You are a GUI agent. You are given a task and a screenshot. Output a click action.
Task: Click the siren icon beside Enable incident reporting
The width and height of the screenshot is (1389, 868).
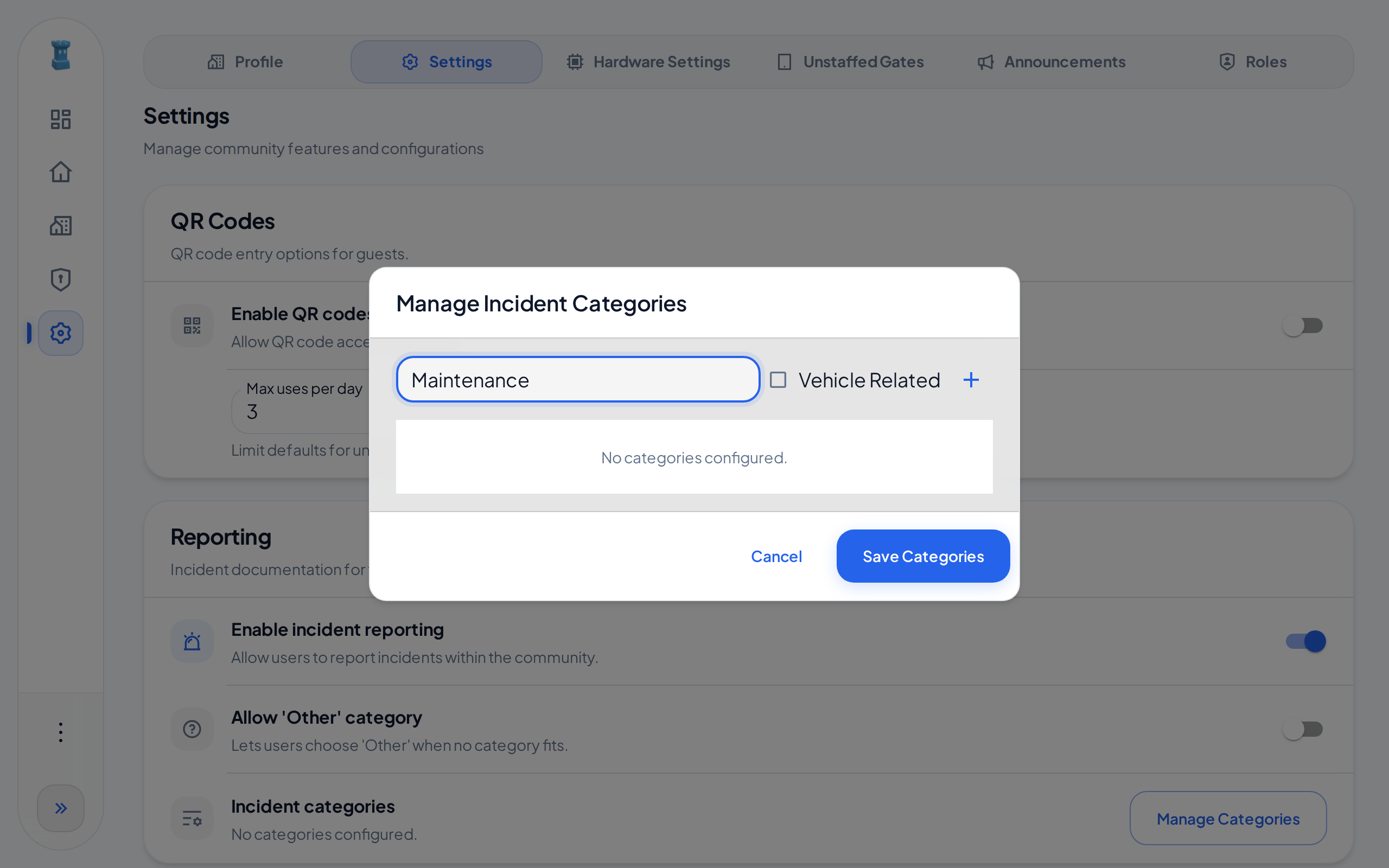(192, 641)
